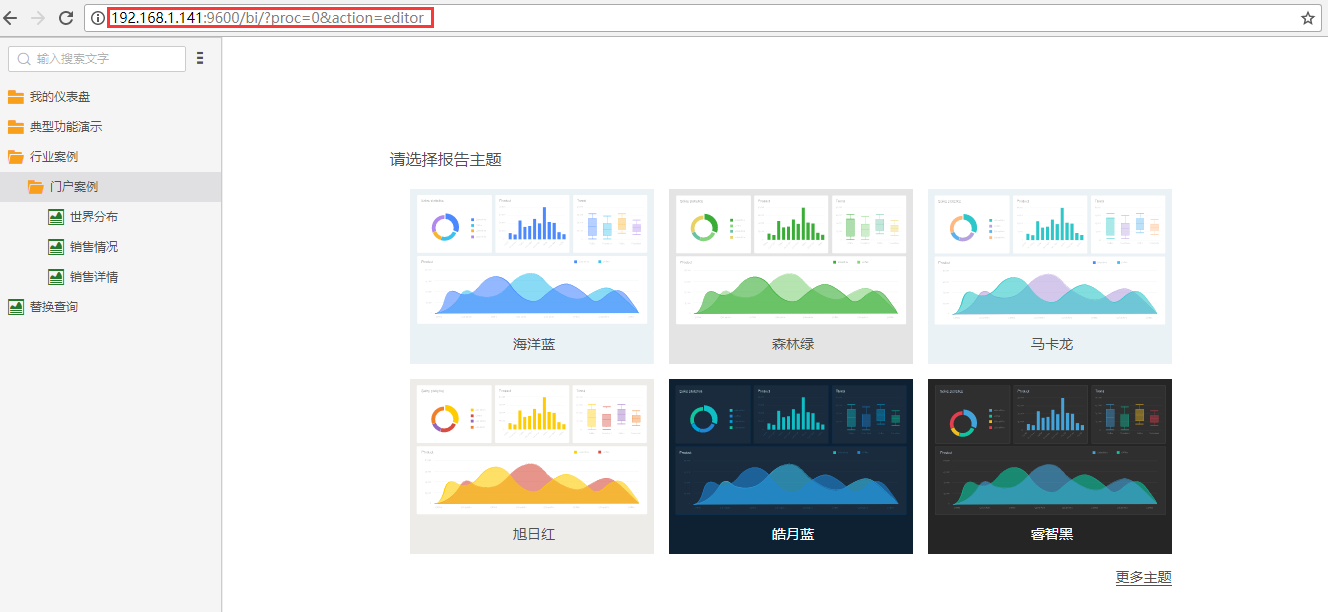Viewport: 1328px width, 612px height.
Task: Click the 睿智黑 theme label
Action: coord(1052,534)
